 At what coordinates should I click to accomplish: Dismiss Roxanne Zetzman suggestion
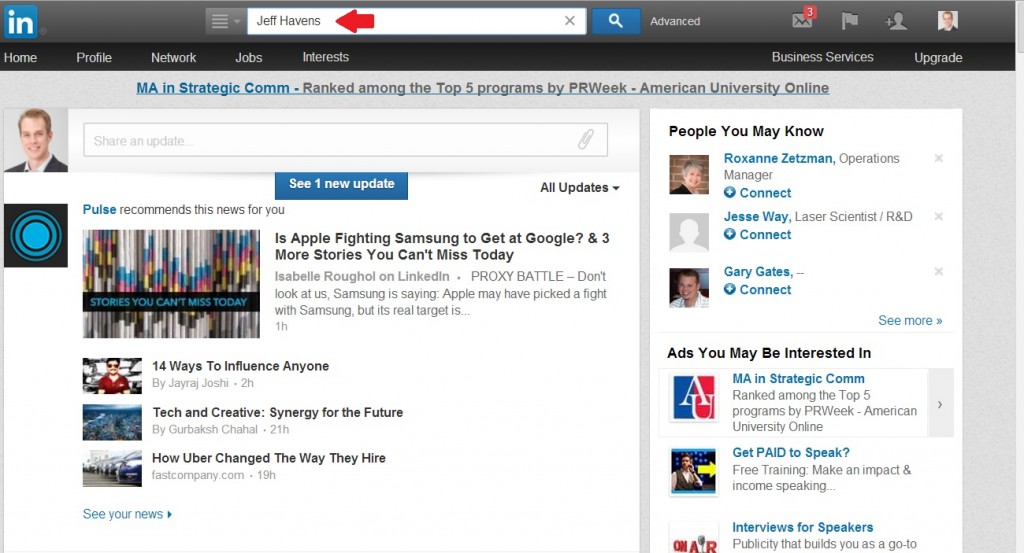(938, 159)
